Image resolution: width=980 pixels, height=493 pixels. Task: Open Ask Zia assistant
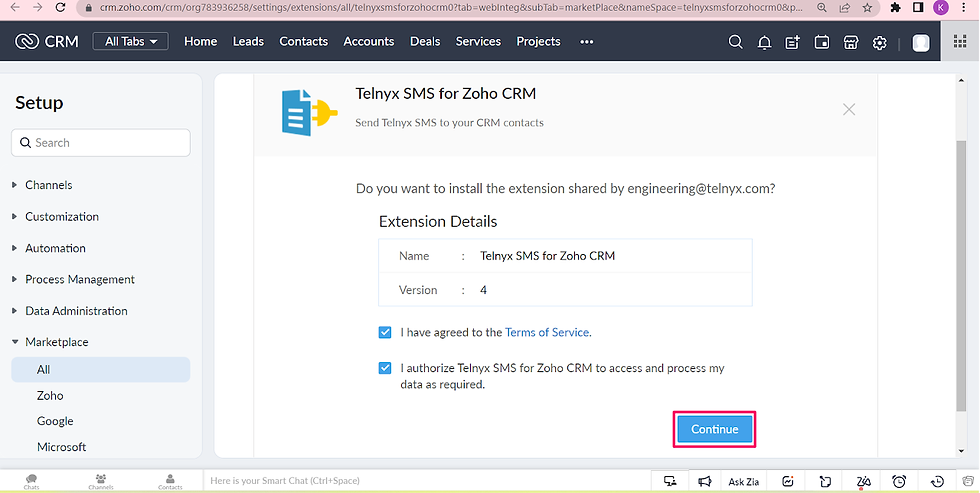pos(744,482)
